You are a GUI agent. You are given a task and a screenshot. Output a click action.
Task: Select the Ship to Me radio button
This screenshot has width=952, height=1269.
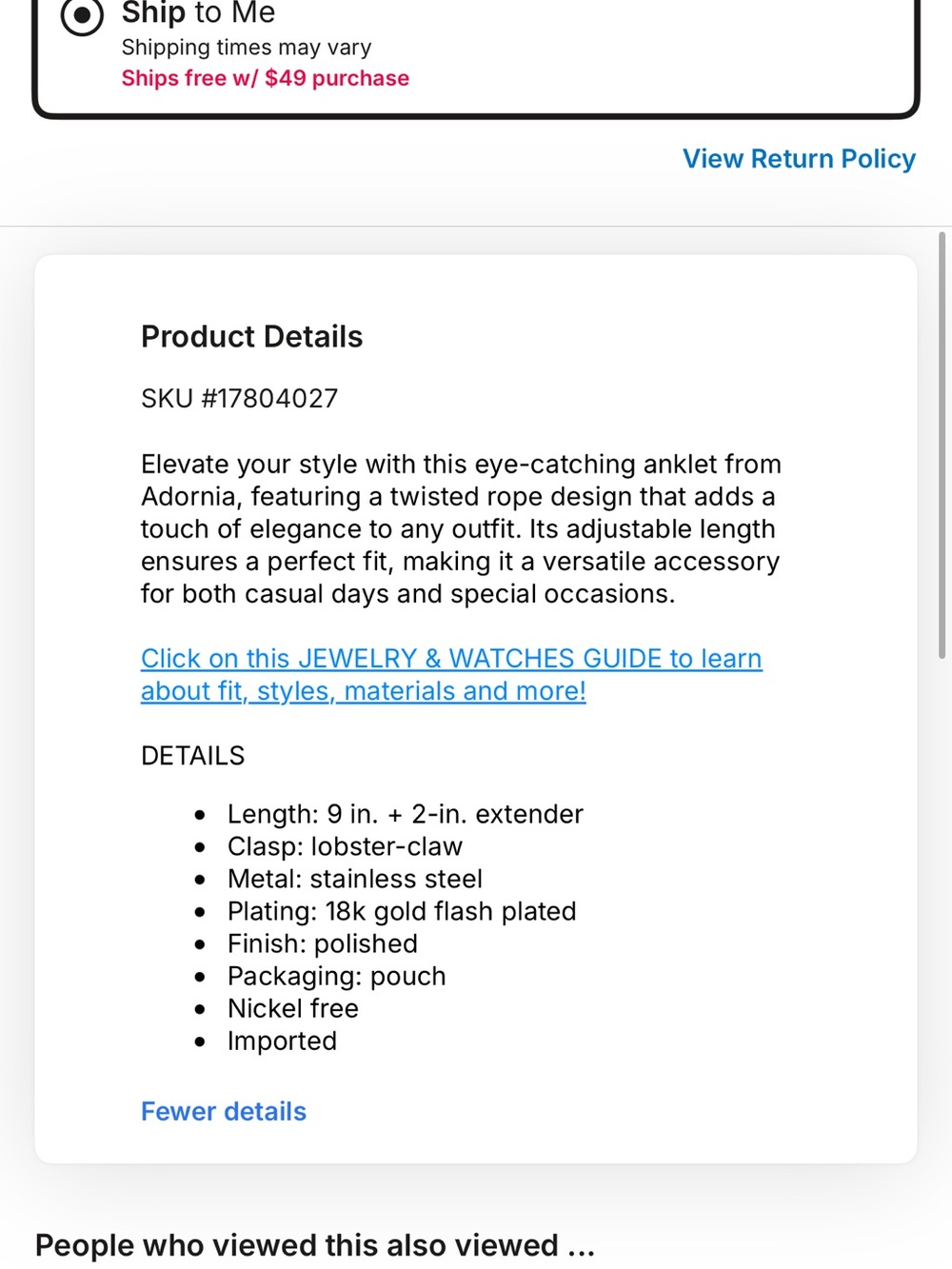coord(82,16)
